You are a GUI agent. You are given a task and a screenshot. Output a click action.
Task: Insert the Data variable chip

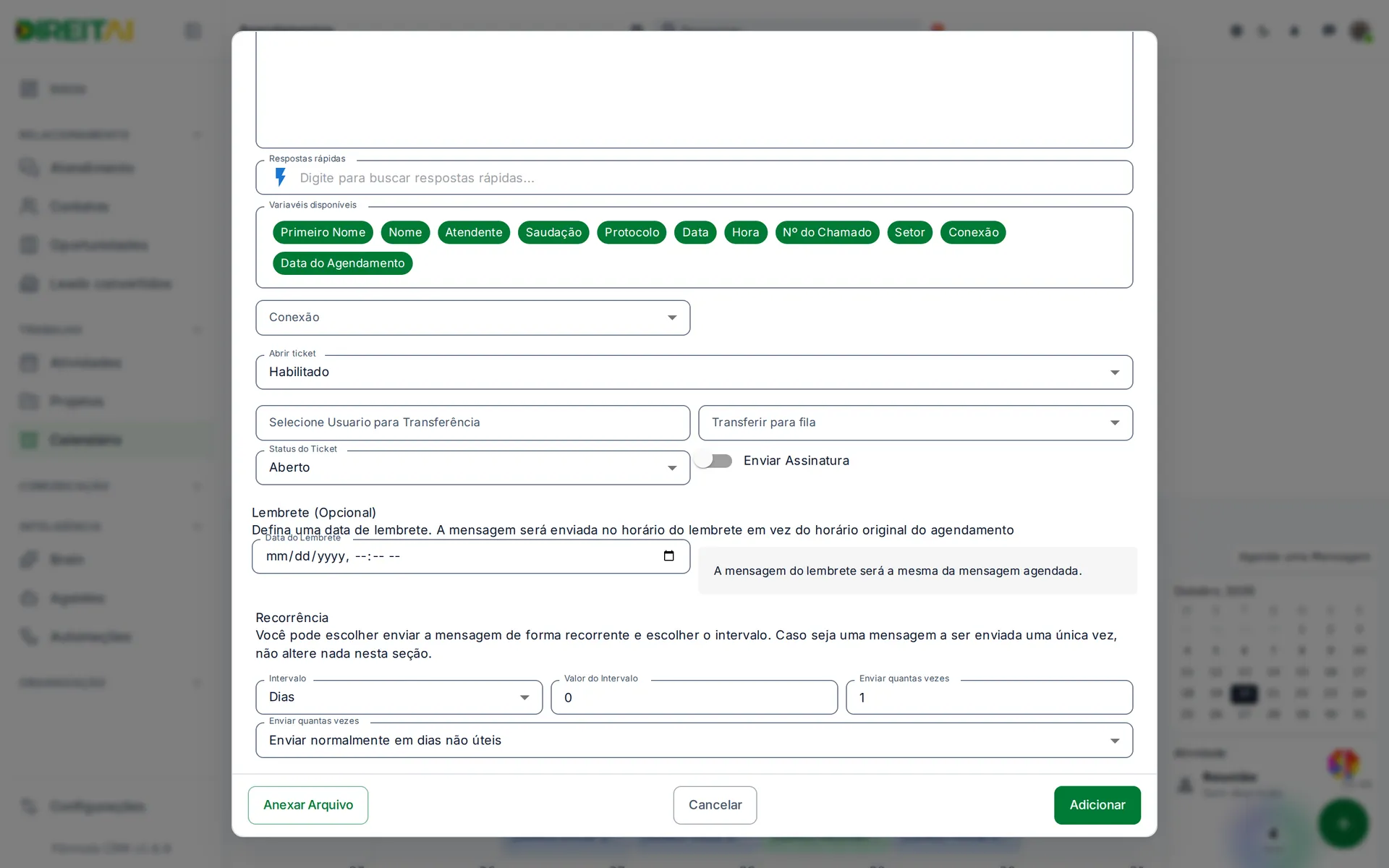(x=695, y=232)
